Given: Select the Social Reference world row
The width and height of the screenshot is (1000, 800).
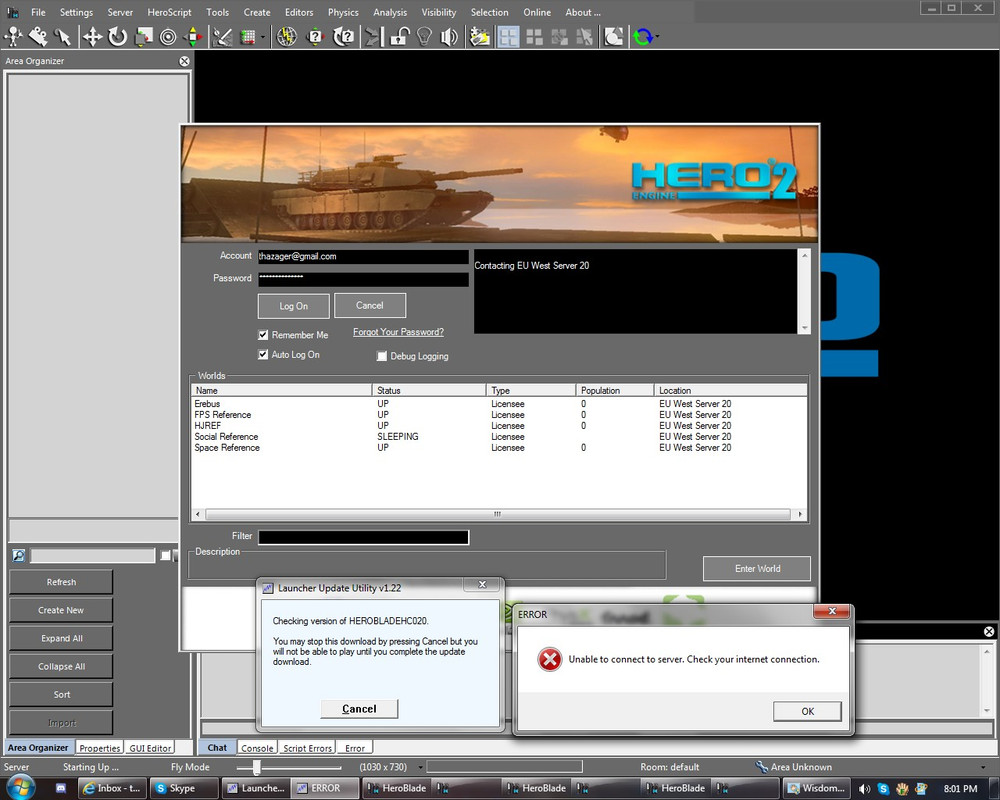Looking at the screenshot, I should pos(499,436).
